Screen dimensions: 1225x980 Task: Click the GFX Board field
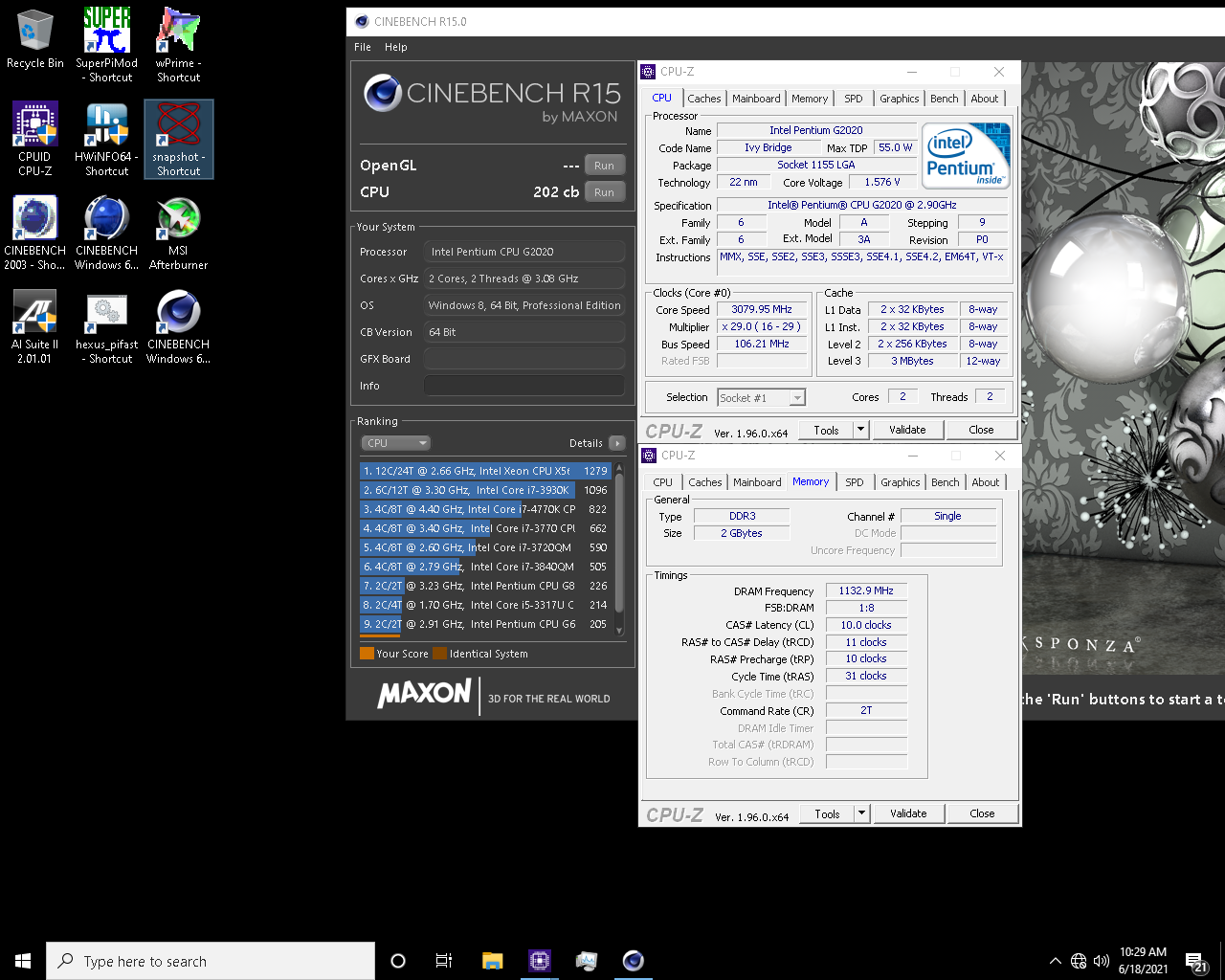523,359
